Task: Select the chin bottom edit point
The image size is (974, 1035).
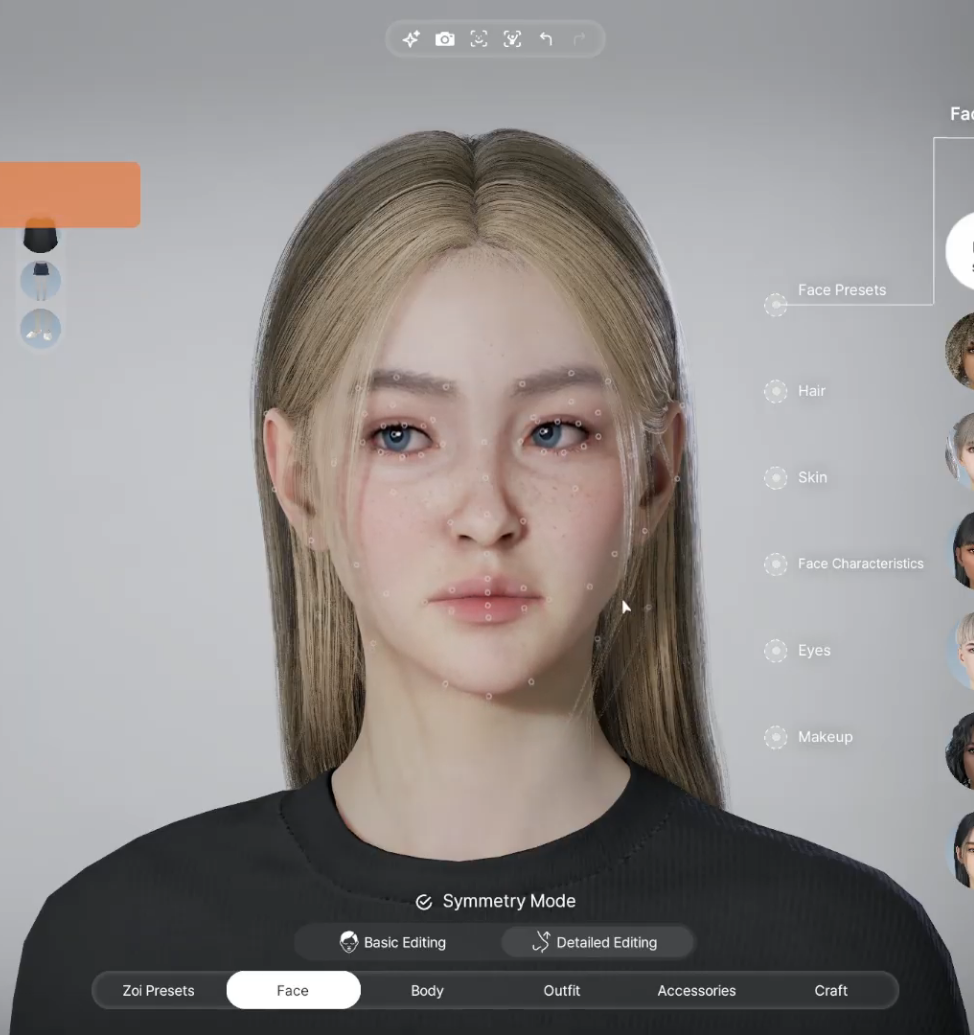Action: pyautogui.click(x=489, y=696)
